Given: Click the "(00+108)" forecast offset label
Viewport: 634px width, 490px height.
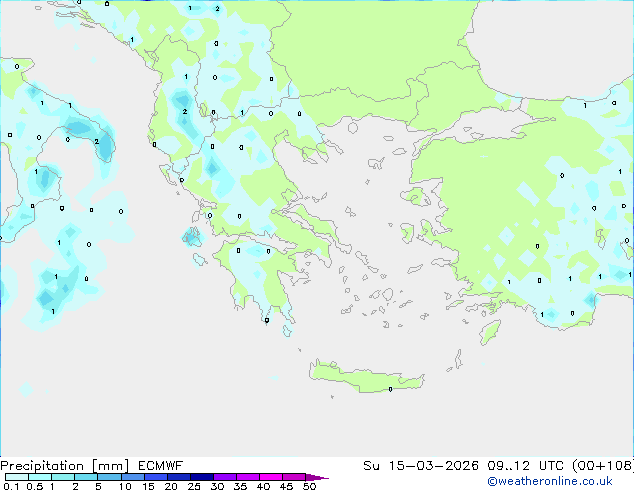Looking at the screenshot, I should [602, 466].
